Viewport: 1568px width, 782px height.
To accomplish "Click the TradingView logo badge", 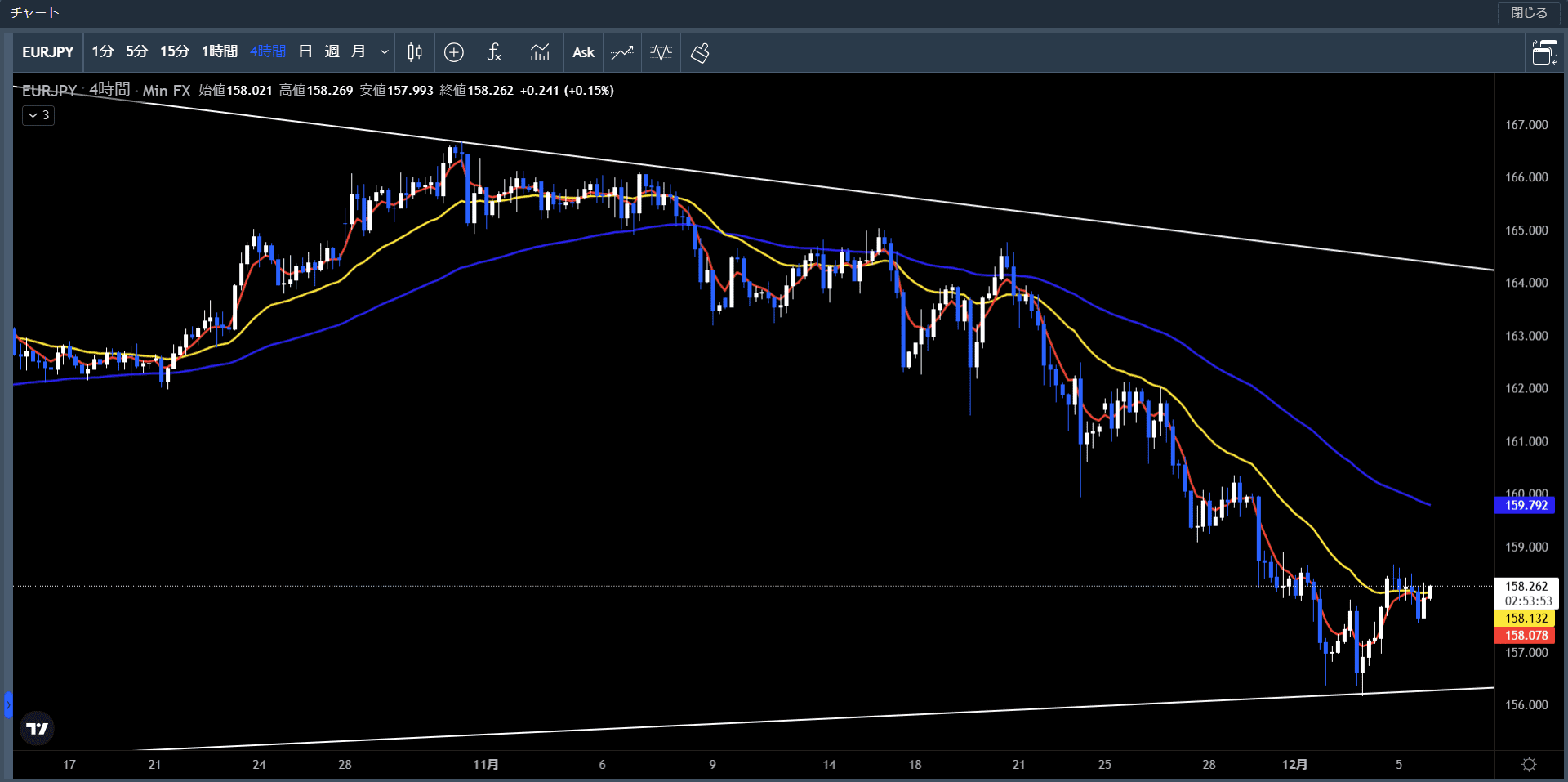I will pos(37,728).
